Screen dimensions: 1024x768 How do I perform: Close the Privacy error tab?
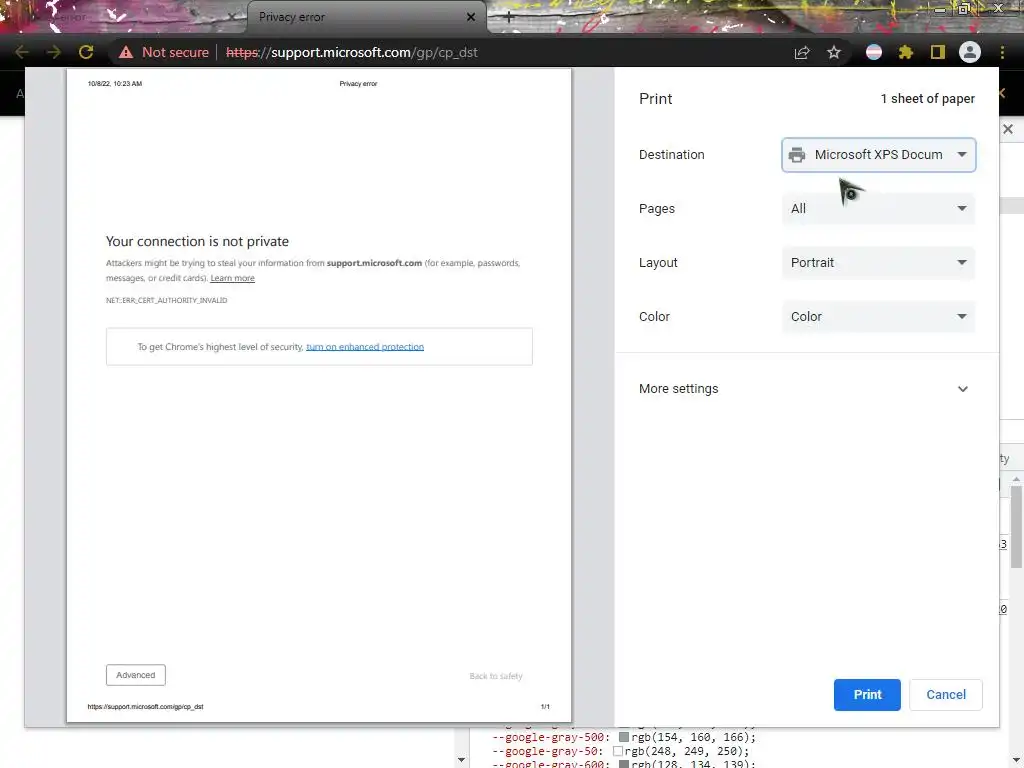(x=471, y=17)
